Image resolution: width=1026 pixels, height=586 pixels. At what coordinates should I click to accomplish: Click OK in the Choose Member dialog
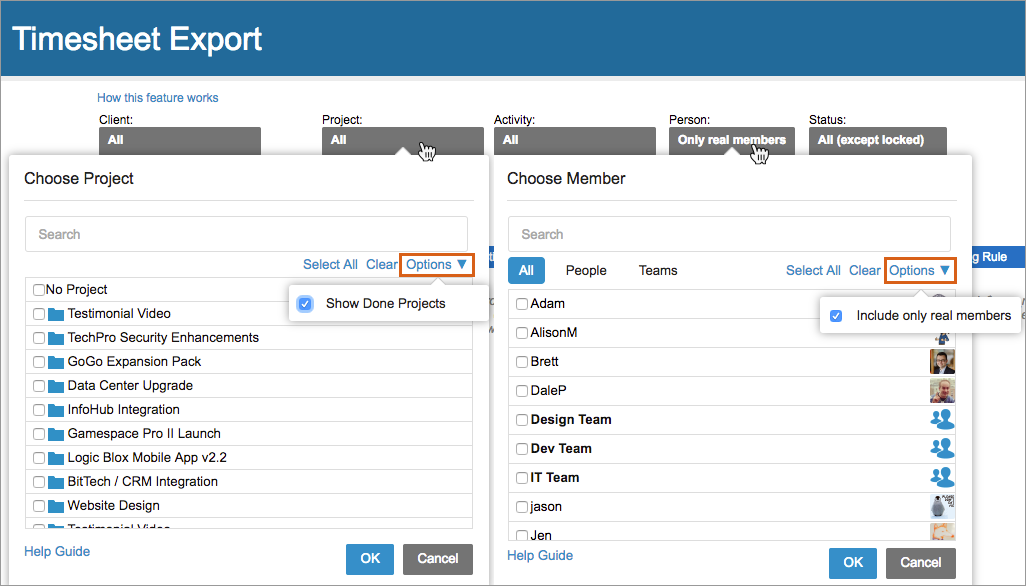pyautogui.click(x=853, y=563)
